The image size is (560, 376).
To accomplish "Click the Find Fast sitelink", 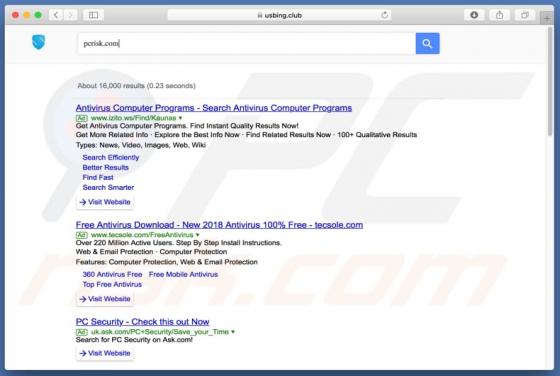I will coord(98,177).
